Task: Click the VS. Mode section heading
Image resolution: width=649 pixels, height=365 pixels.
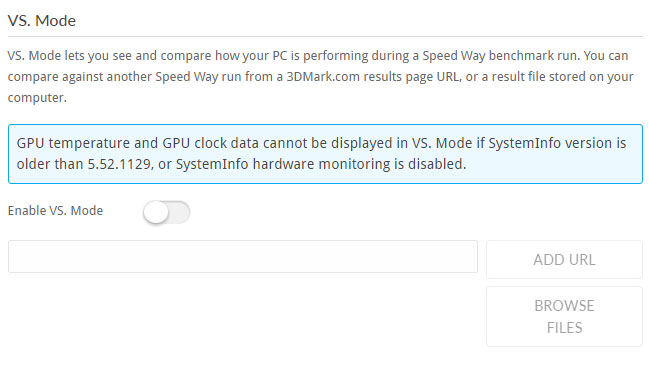Action: click(x=42, y=21)
